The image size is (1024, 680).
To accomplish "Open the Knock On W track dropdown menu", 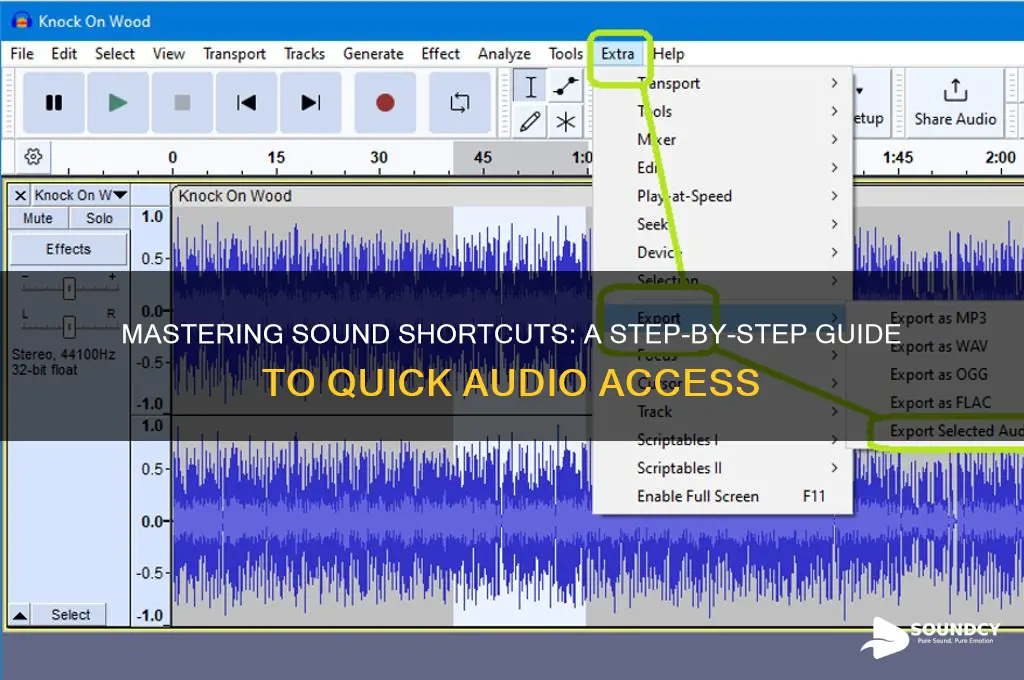I will [80, 195].
